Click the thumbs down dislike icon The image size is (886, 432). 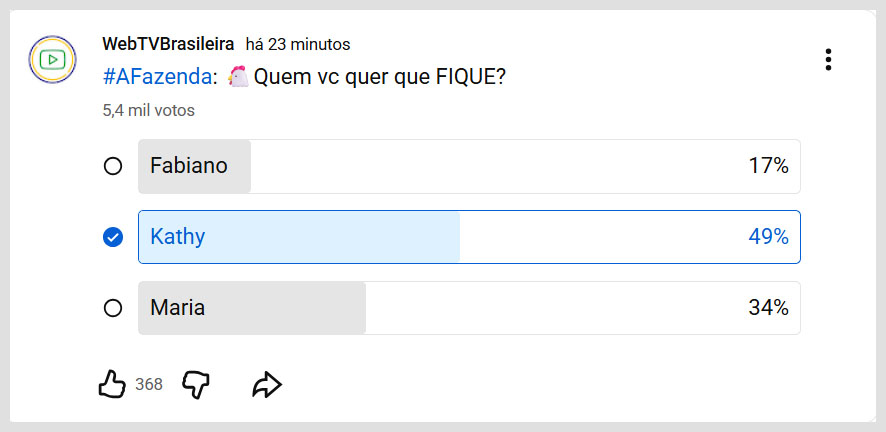(x=196, y=384)
